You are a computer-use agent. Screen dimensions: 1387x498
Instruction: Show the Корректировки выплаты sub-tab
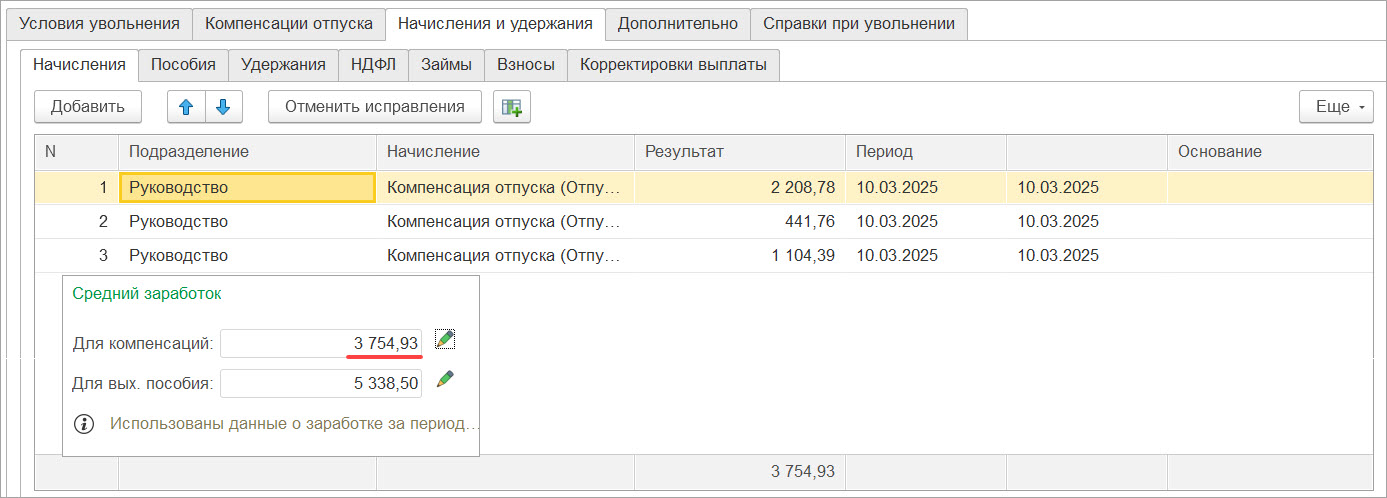(x=673, y=65)
